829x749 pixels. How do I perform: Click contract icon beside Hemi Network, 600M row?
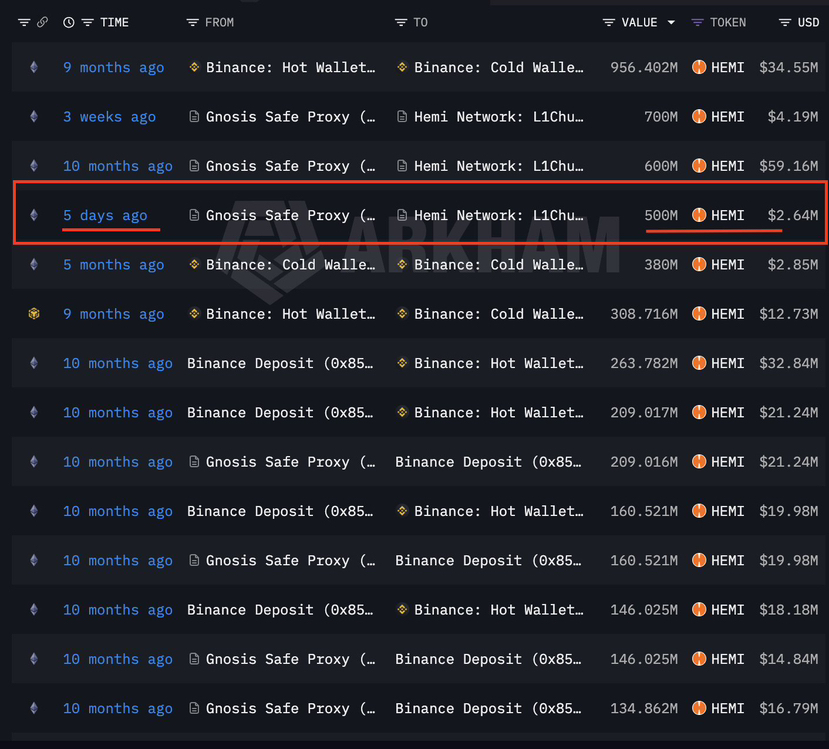click(x=402, y=166)
